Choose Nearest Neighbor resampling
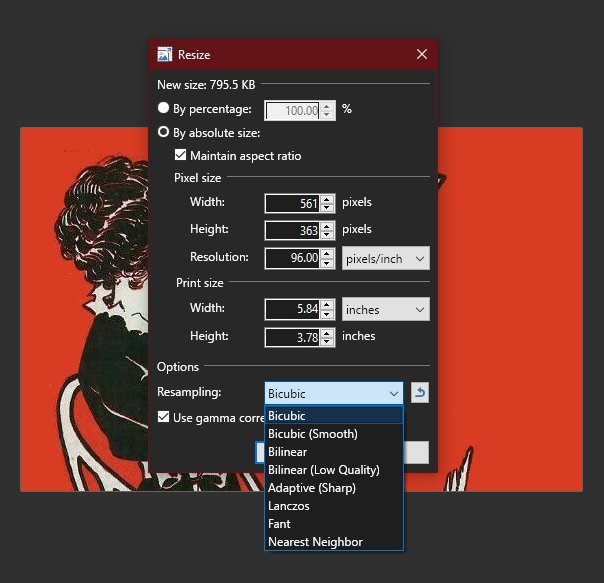This screenshot has width=604, height=583. 316,542
